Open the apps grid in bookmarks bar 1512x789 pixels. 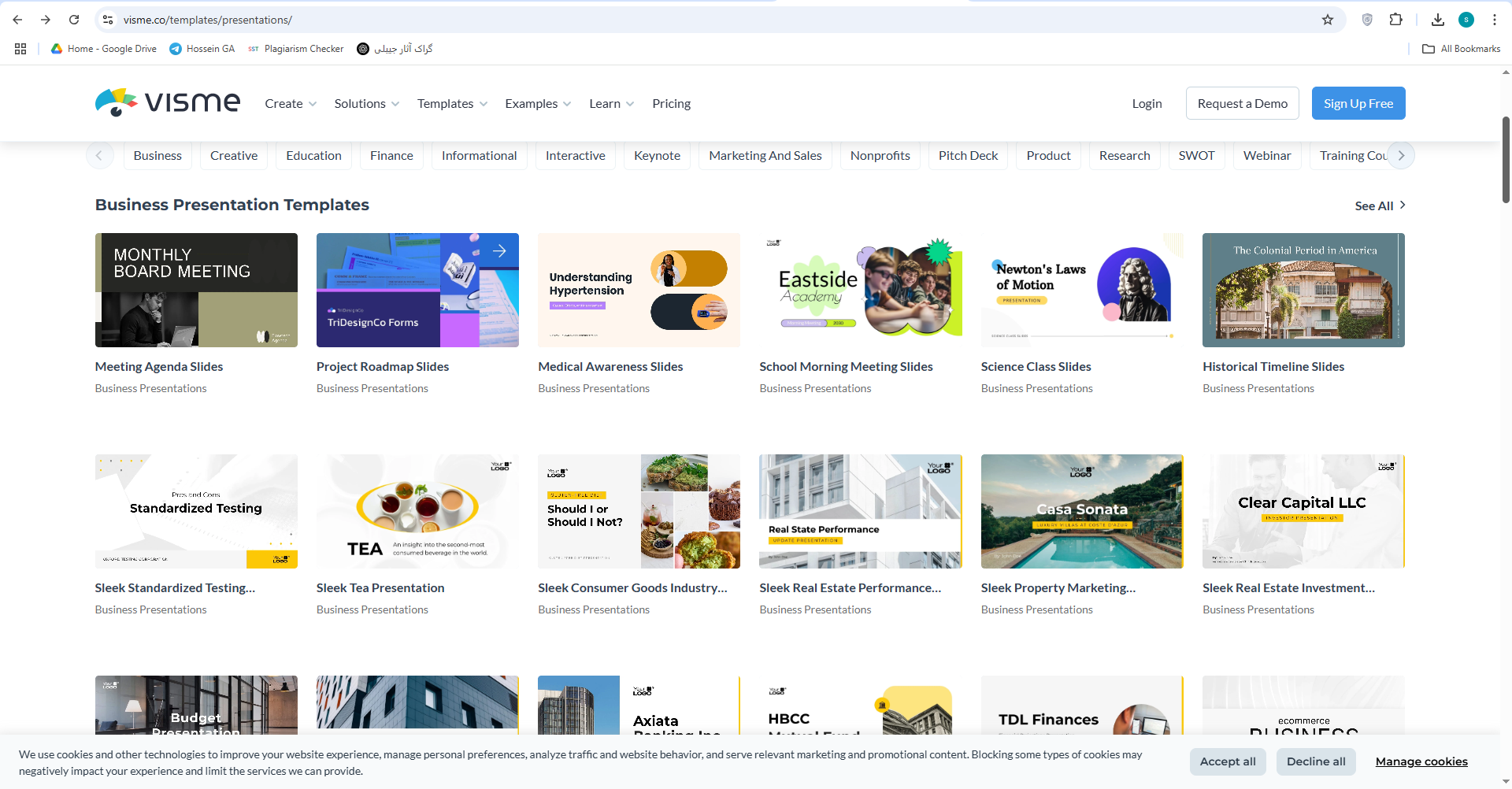tap(20, 49)
